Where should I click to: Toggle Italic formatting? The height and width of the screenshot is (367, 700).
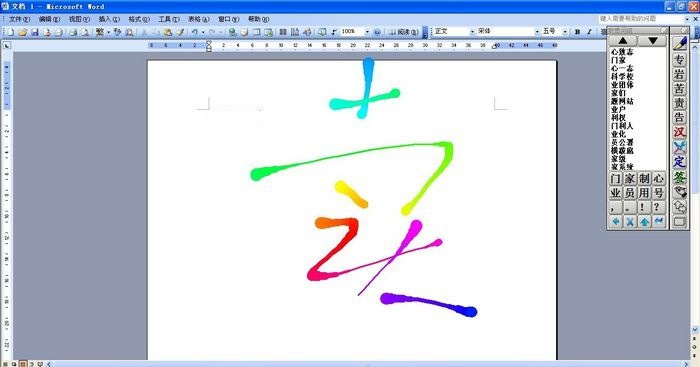[589, 32]
